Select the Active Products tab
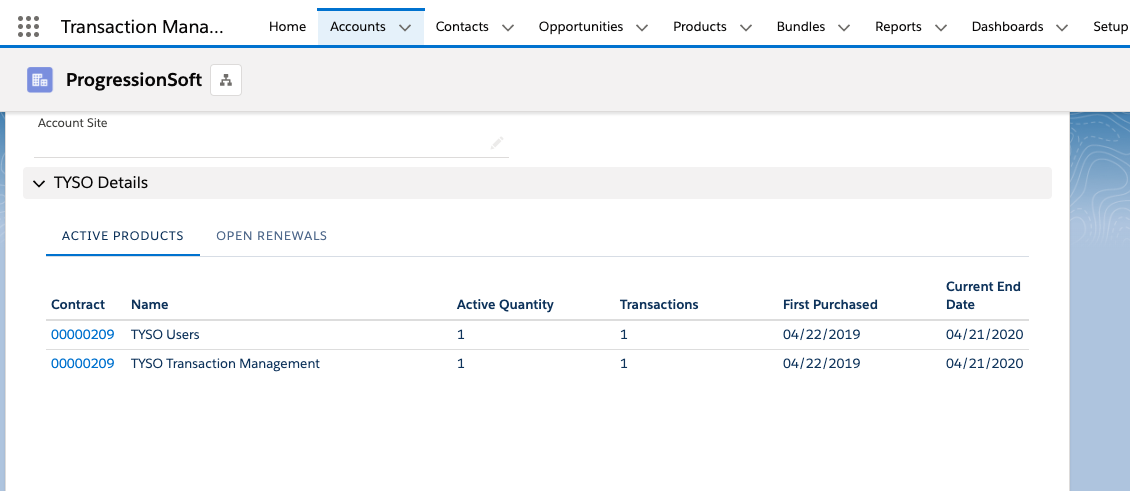The image size is (1130, 491). [123, 236]
